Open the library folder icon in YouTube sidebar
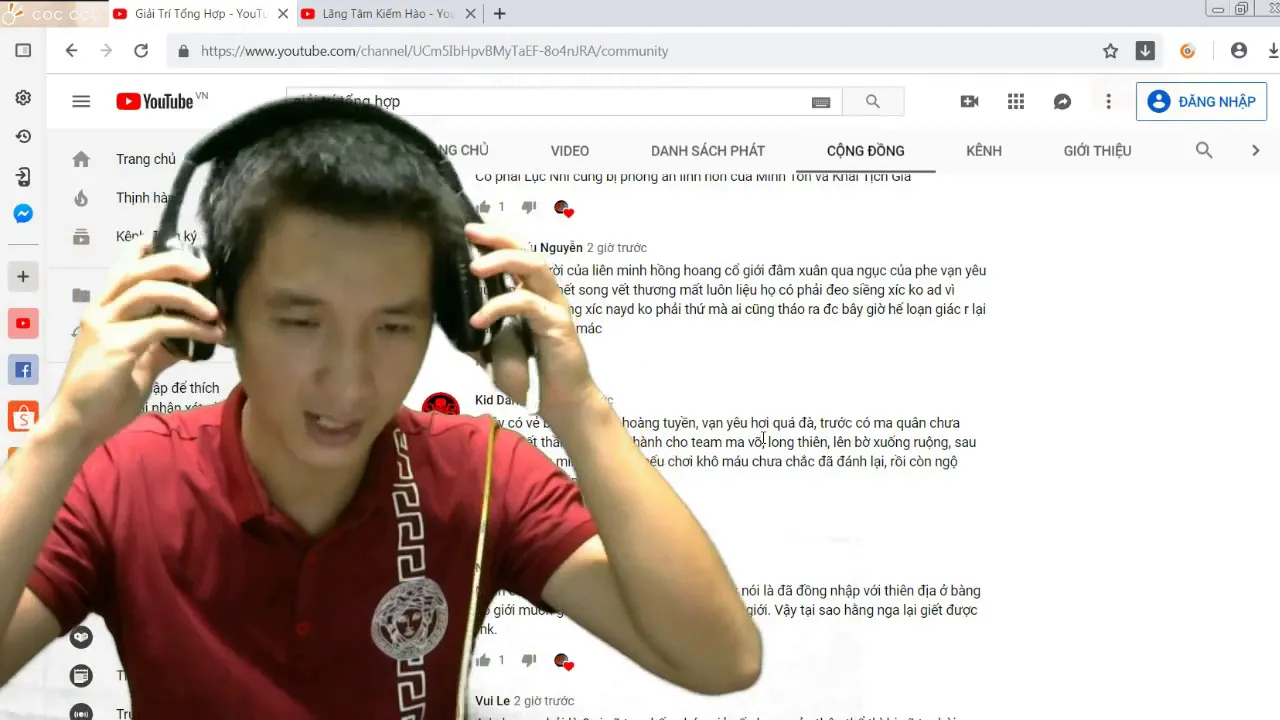 point(81,295)
